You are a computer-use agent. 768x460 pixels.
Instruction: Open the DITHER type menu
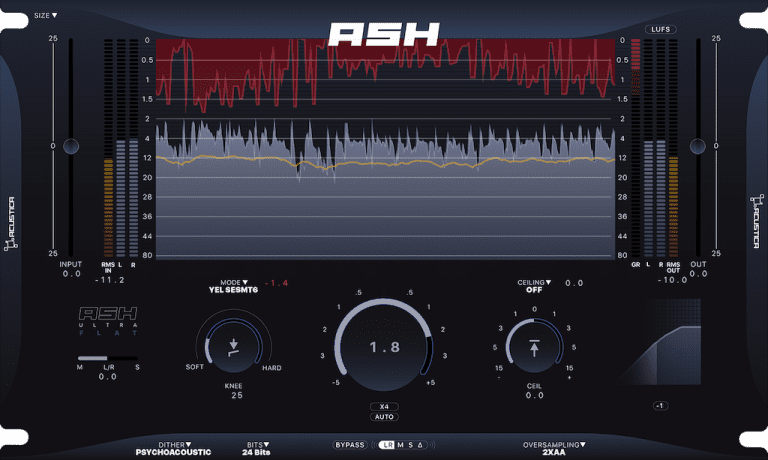point(174,445)
